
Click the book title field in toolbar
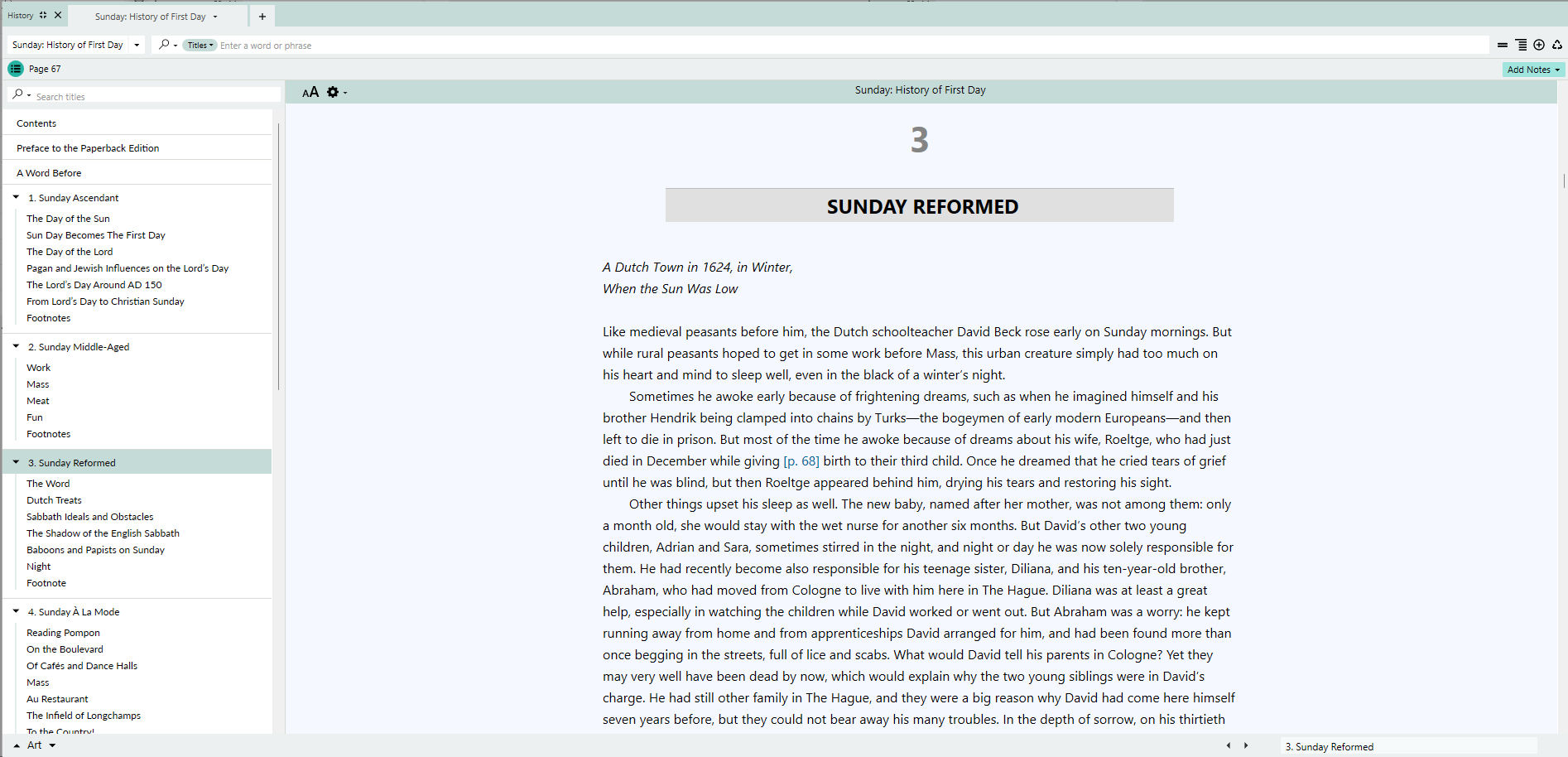click(68, 45)
